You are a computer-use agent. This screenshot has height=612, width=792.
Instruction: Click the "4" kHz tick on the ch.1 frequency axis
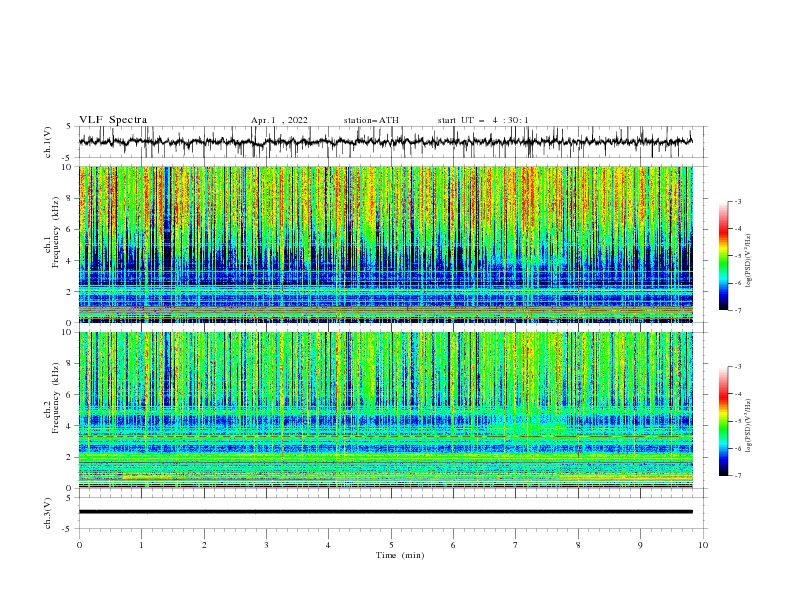[x=71, y=261]
